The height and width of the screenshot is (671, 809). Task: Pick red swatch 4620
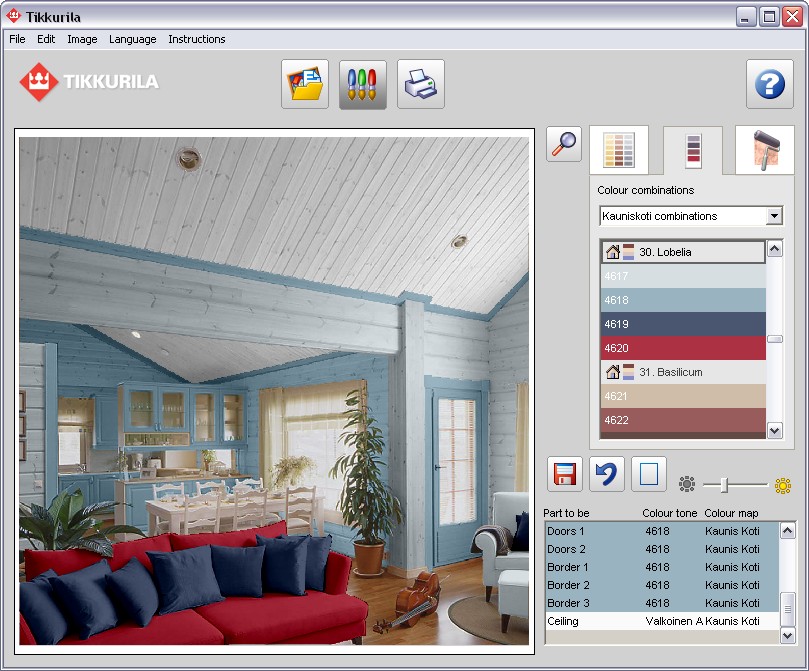coord(683,348)
